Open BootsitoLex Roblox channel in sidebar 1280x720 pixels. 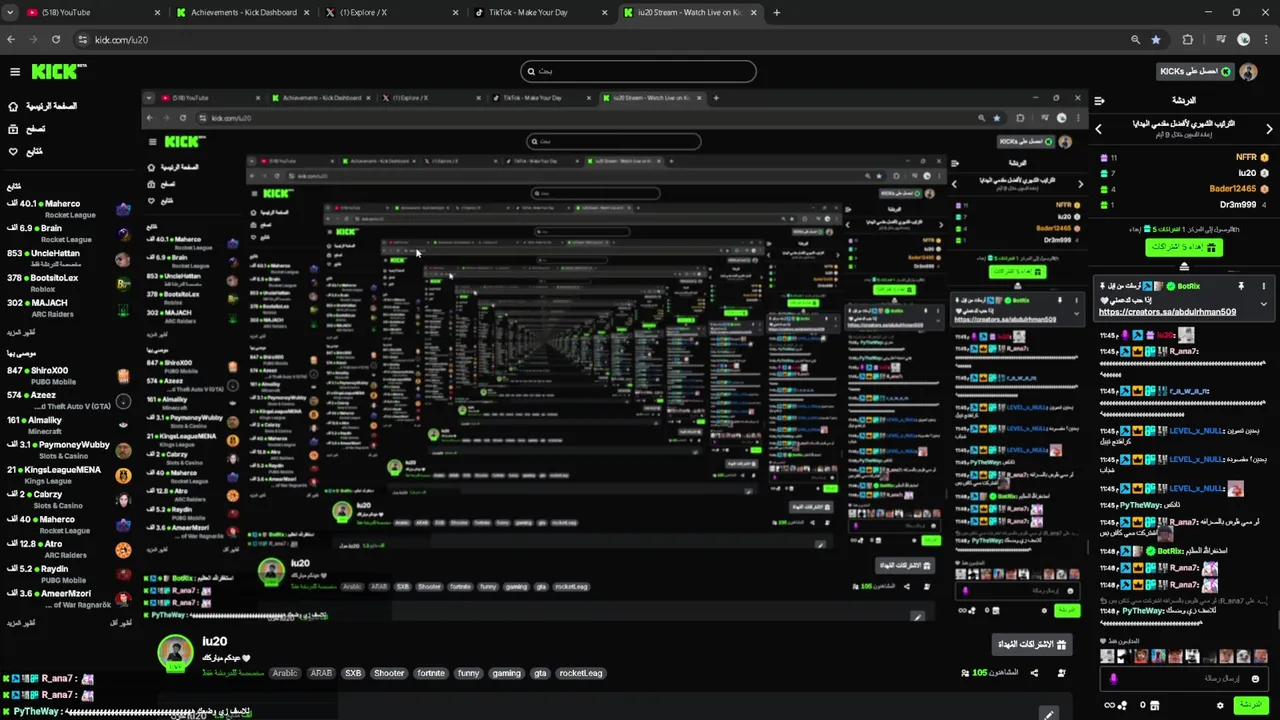point(68,284)
